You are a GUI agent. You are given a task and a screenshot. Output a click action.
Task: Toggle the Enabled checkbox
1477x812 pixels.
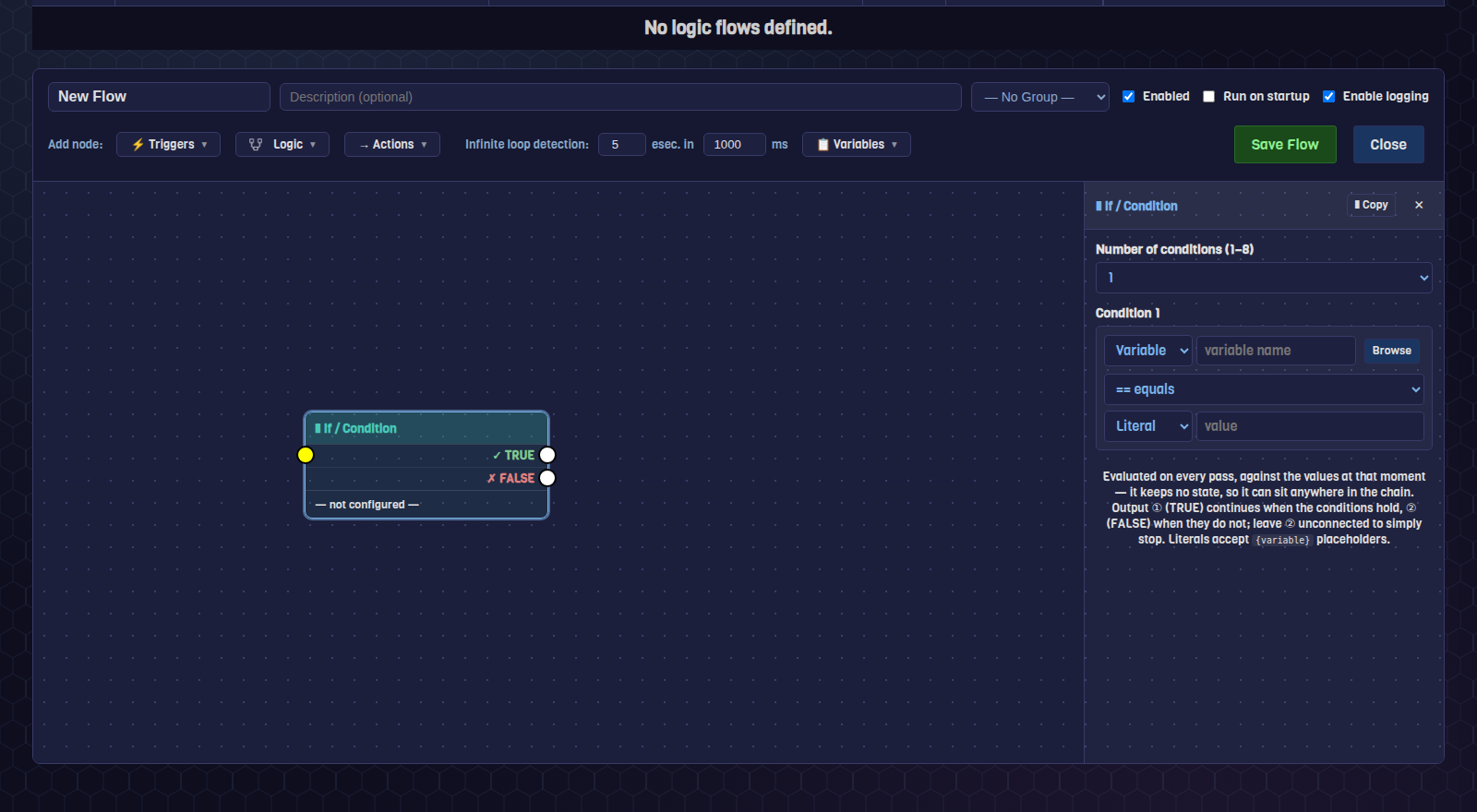(1128, 96)
